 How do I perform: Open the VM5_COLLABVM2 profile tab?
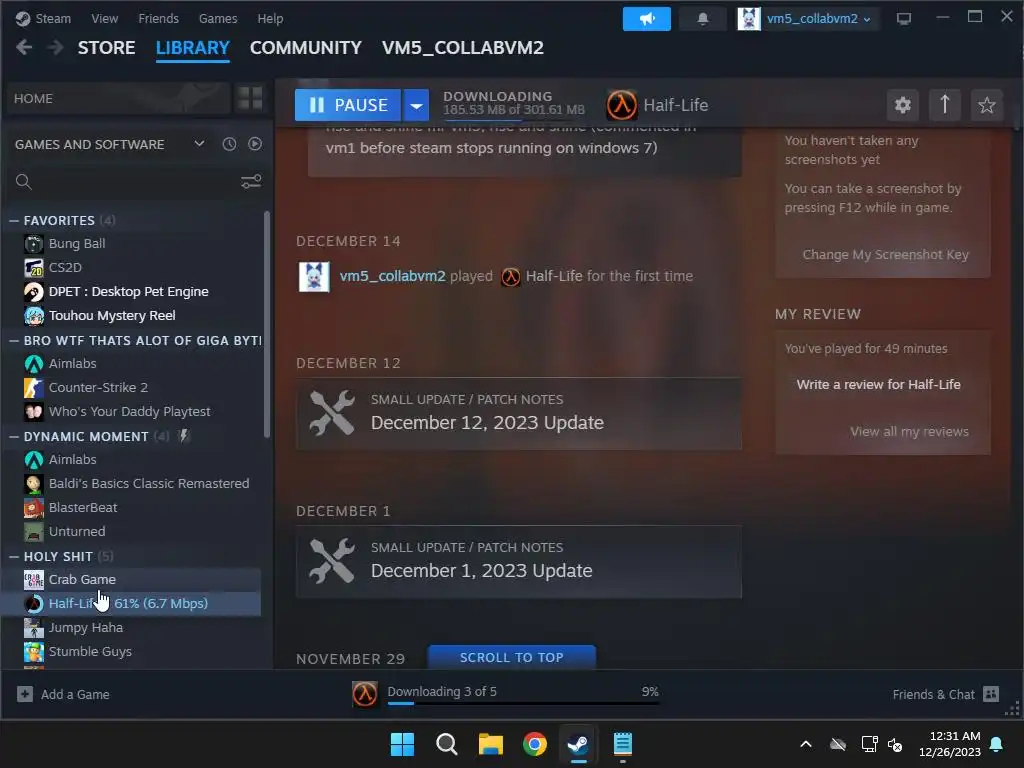tap(462, 48)
